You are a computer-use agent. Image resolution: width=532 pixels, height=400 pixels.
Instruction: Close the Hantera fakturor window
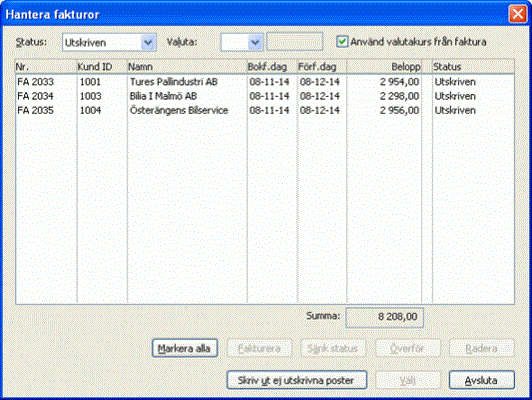click(x=517, y=14)
